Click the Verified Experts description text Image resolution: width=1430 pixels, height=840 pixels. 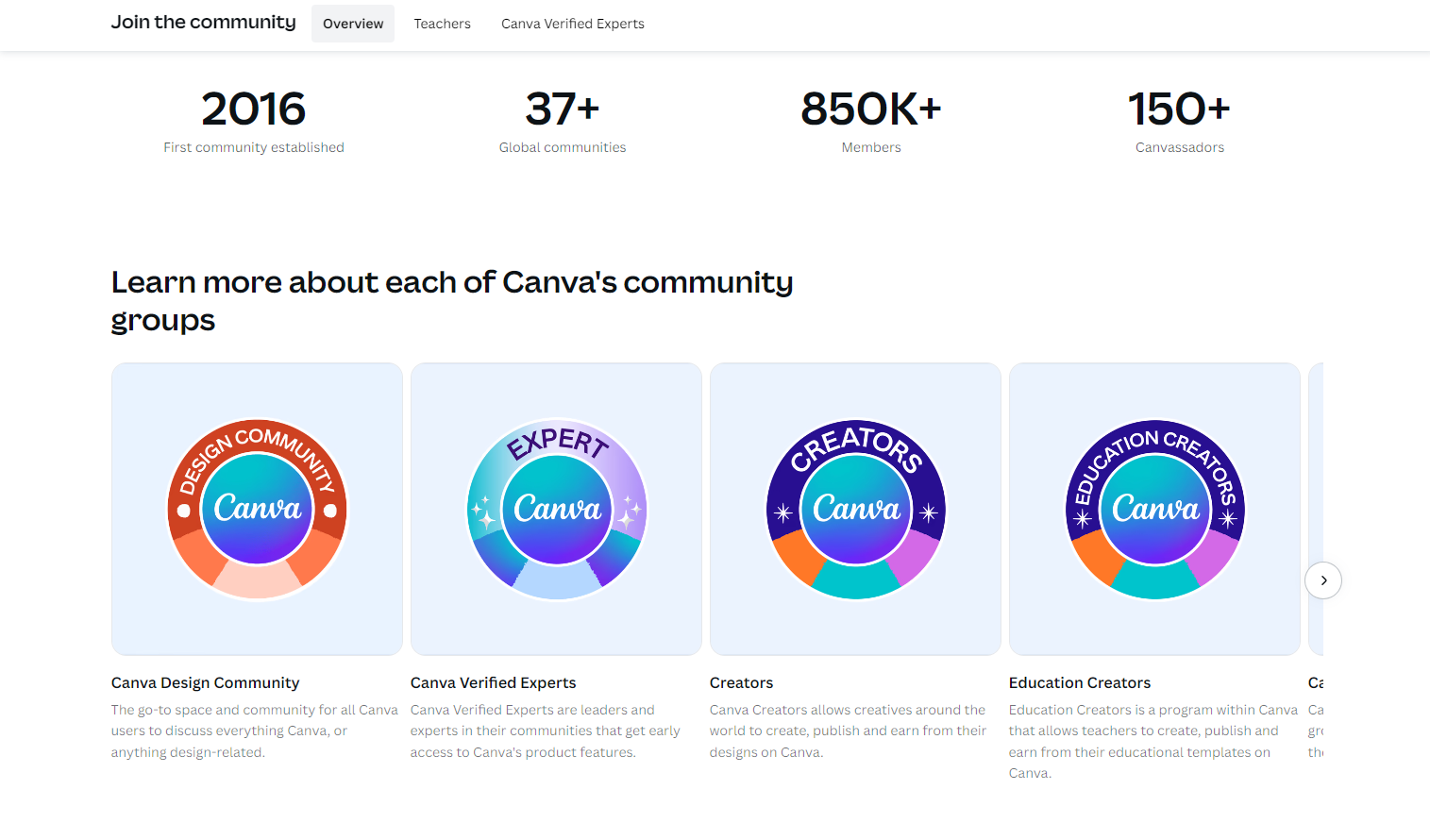pyautogui.click(x=546, y=731)
